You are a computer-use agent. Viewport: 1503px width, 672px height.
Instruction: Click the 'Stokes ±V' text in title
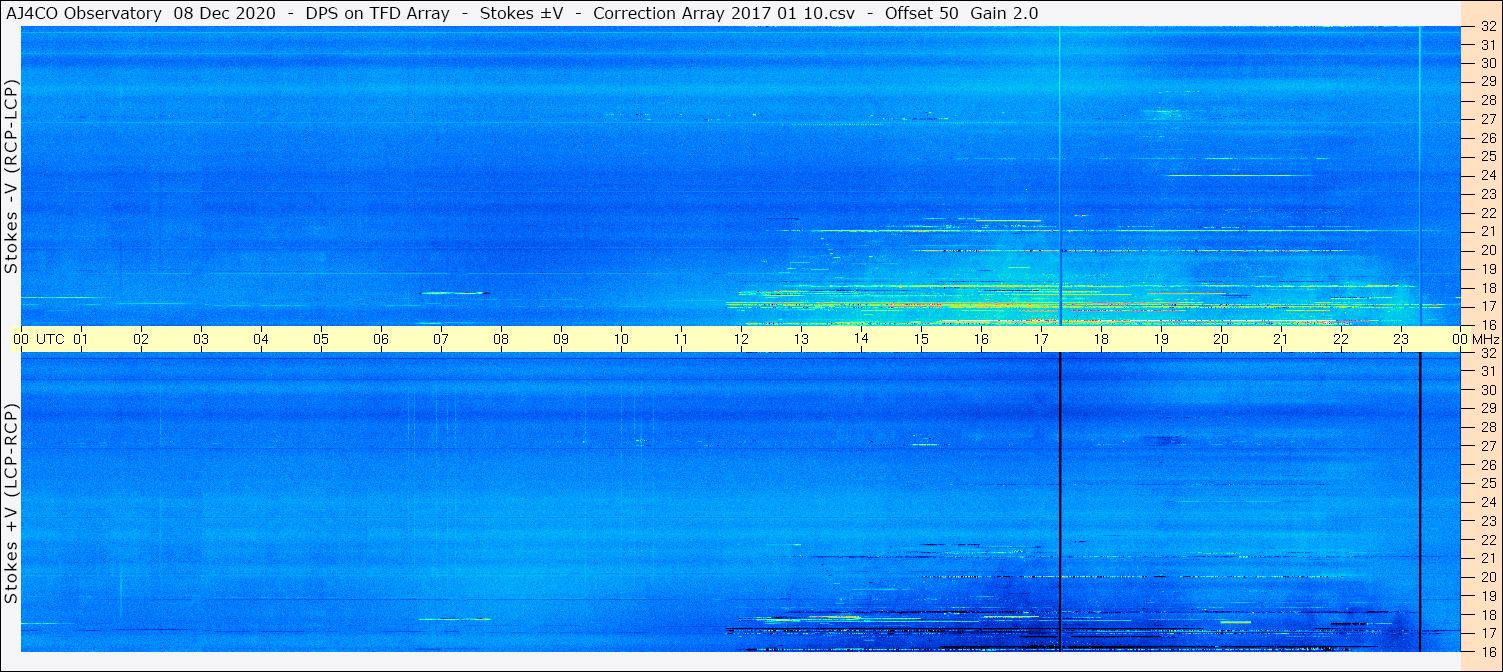pyautogui.click(x=522, y=13)
